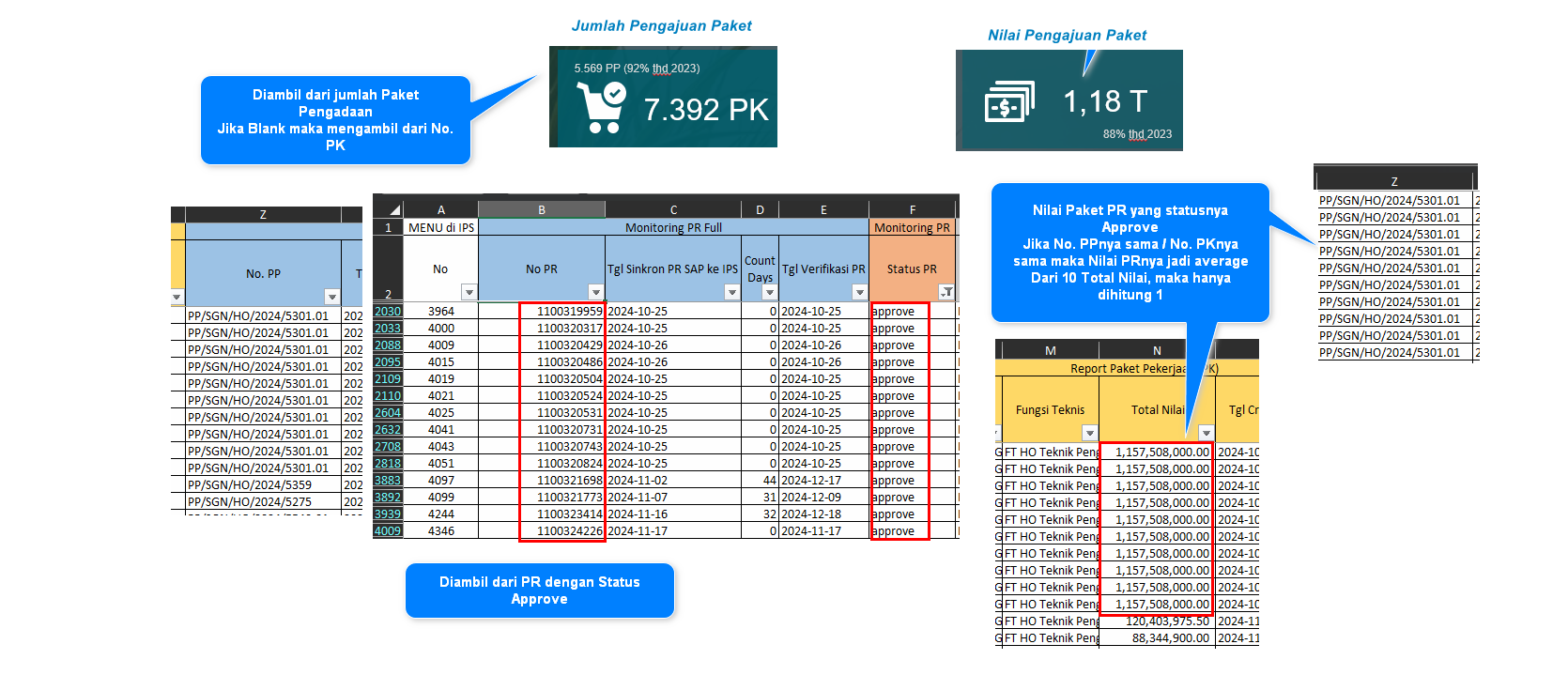This screenshot has height=675, width=1568.
Task: Expand the Count Days filter arrow
Action: coord(770,292)
